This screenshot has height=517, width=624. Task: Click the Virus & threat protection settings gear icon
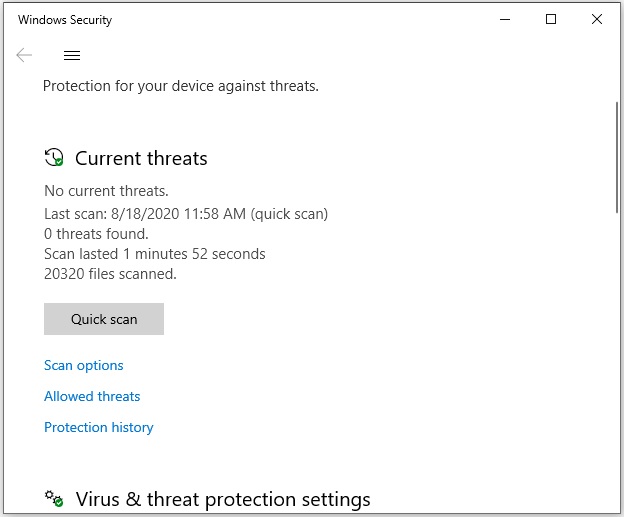[x=54, y=498]
